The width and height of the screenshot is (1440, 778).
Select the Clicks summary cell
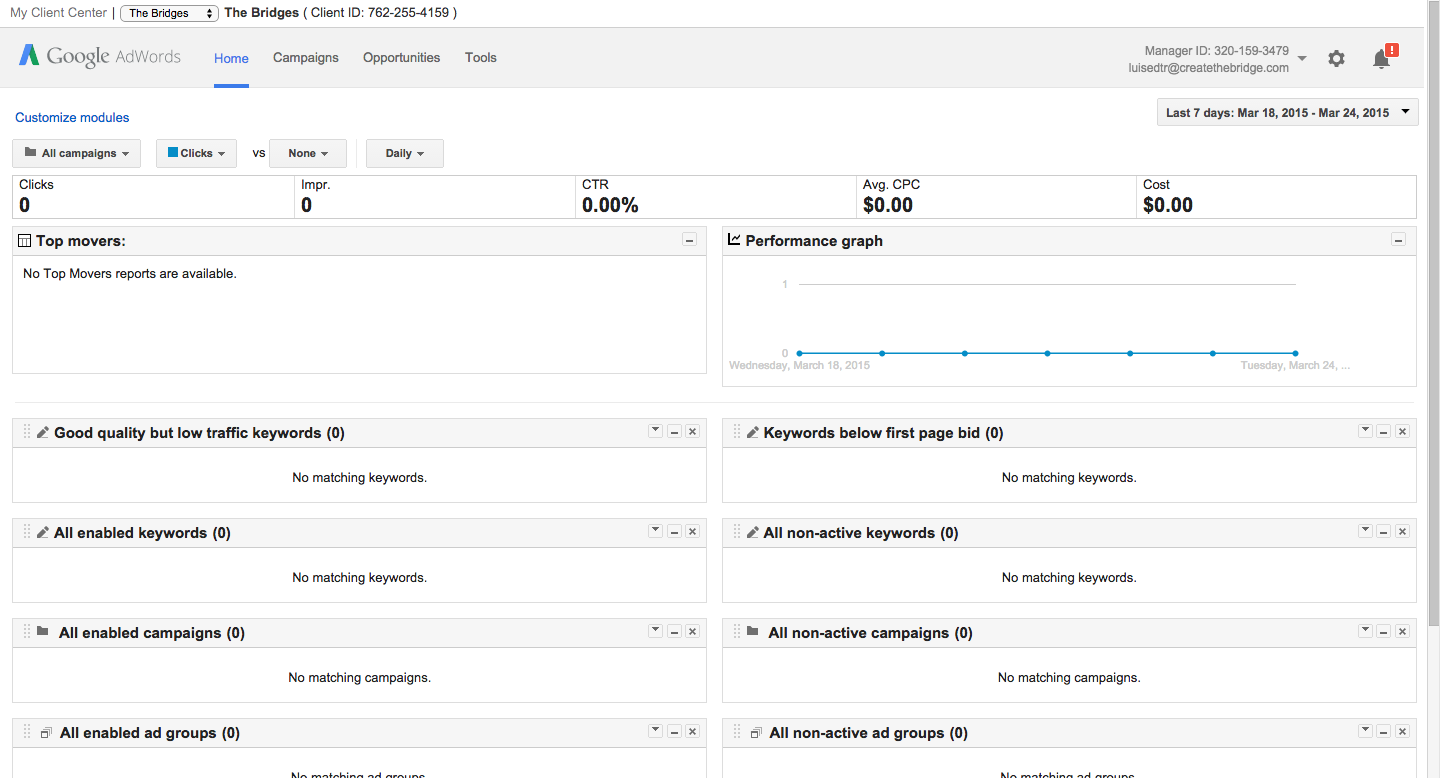click(153, 197)
